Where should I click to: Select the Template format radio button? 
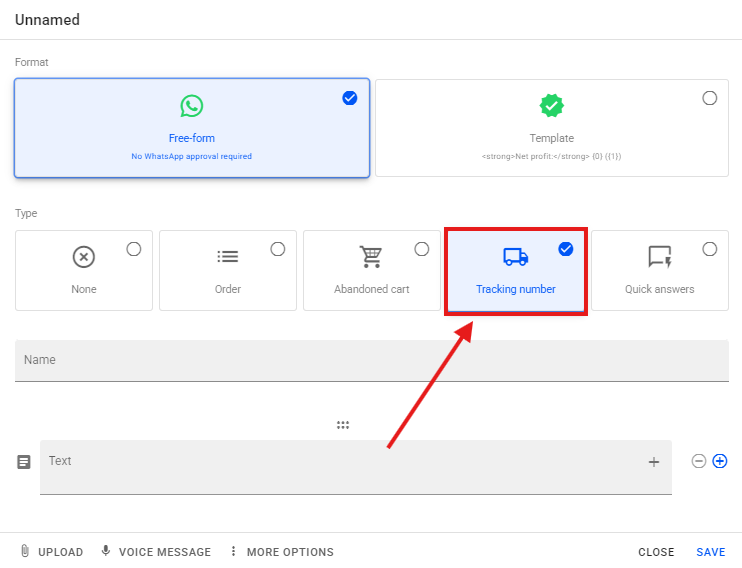click(x=709, y=98)
